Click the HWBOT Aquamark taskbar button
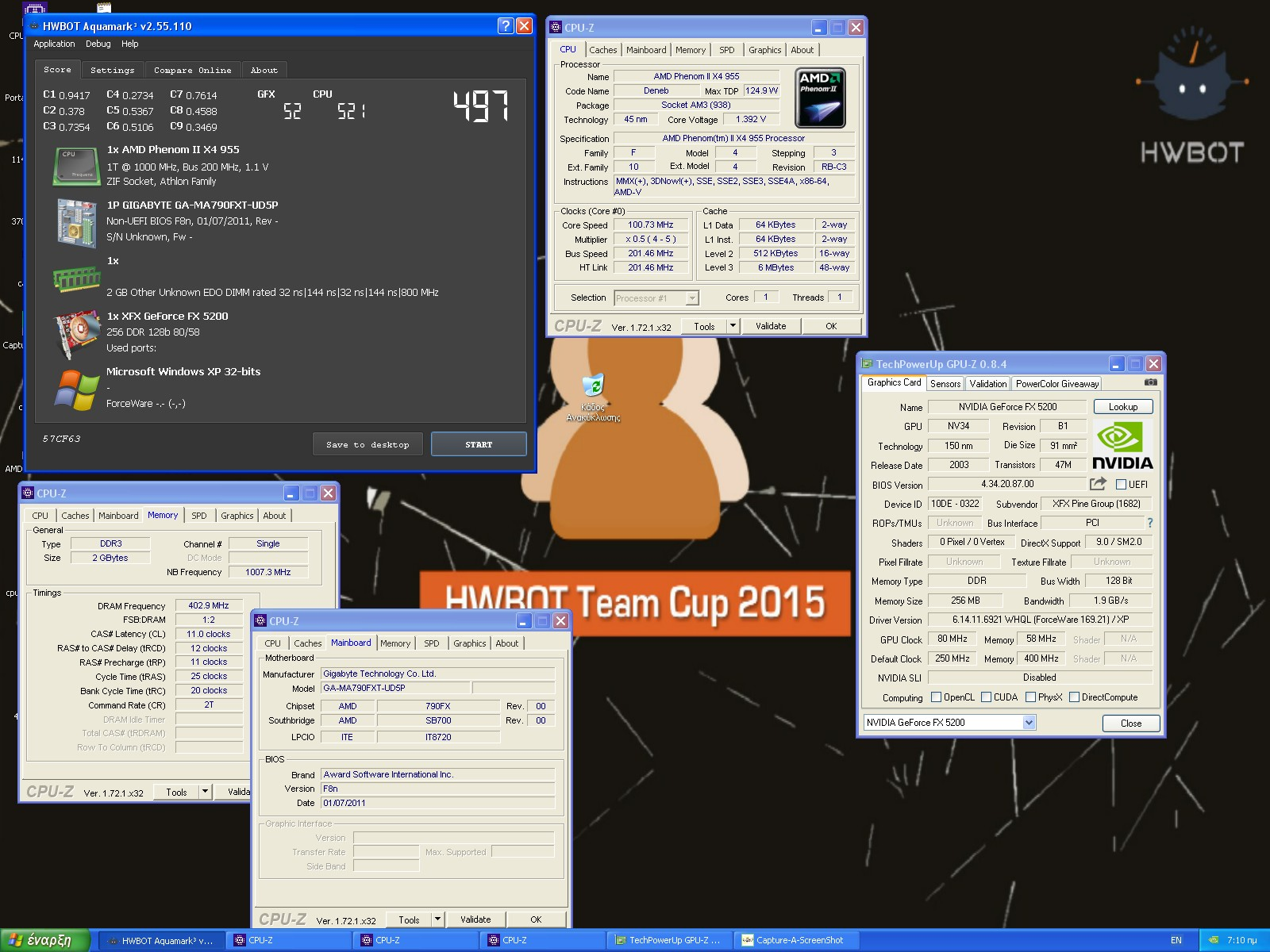Screen dimensions: 1270x952 (x=161, y=941)
